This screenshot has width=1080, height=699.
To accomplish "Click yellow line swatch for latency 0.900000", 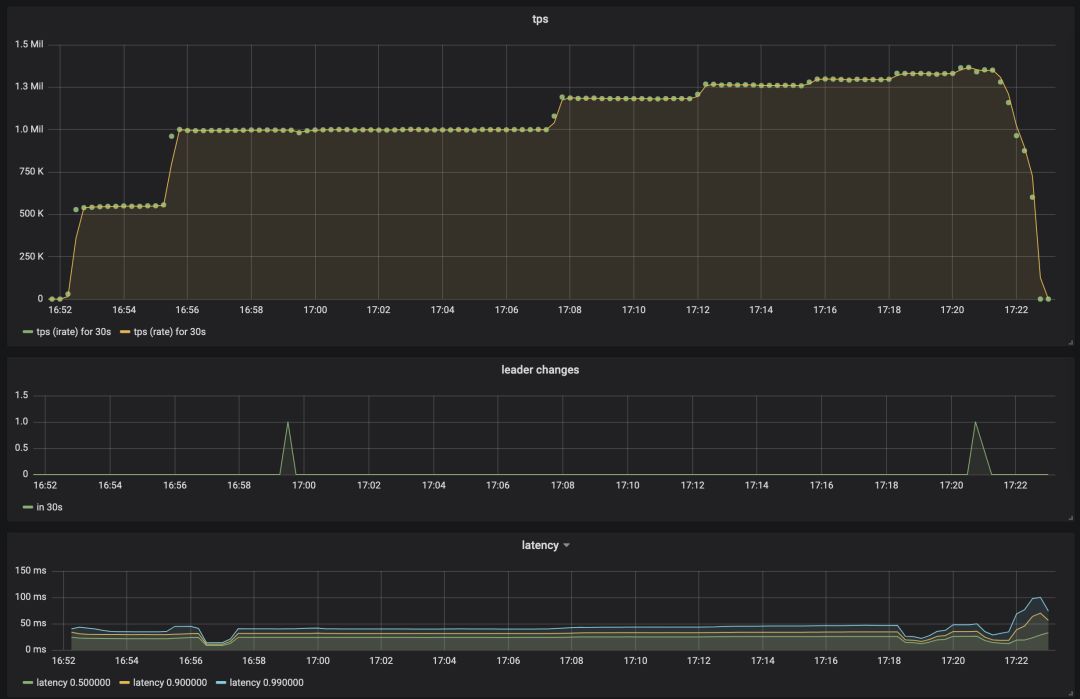I will [124, 682].
